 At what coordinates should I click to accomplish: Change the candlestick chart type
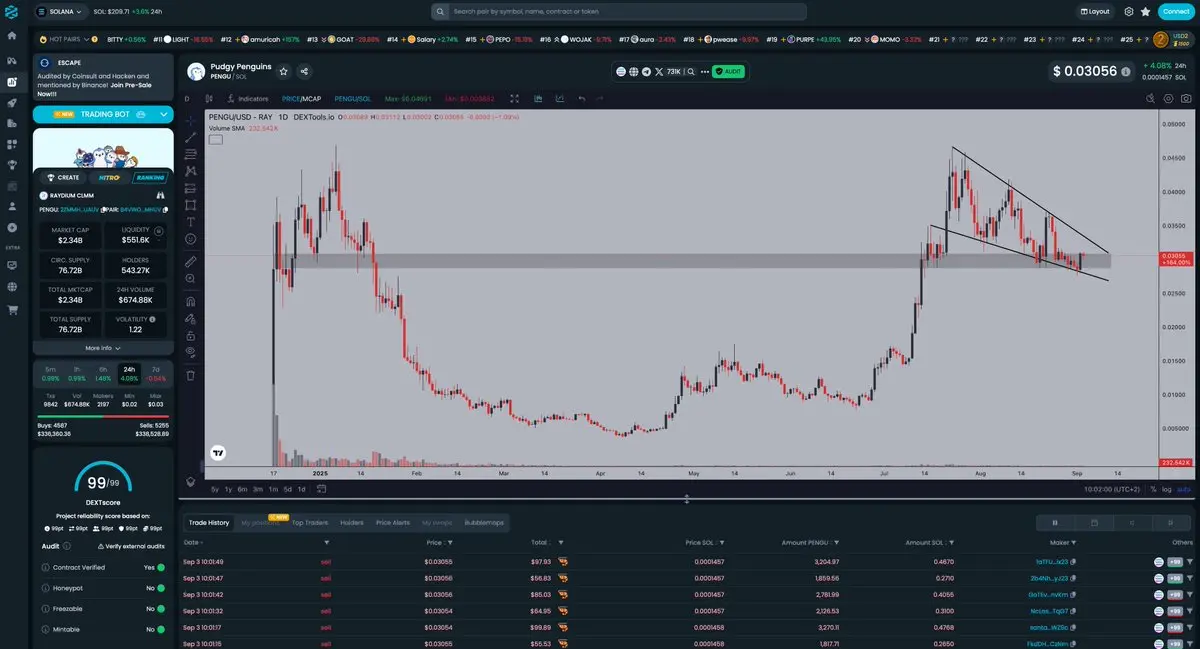click(209, 99)
